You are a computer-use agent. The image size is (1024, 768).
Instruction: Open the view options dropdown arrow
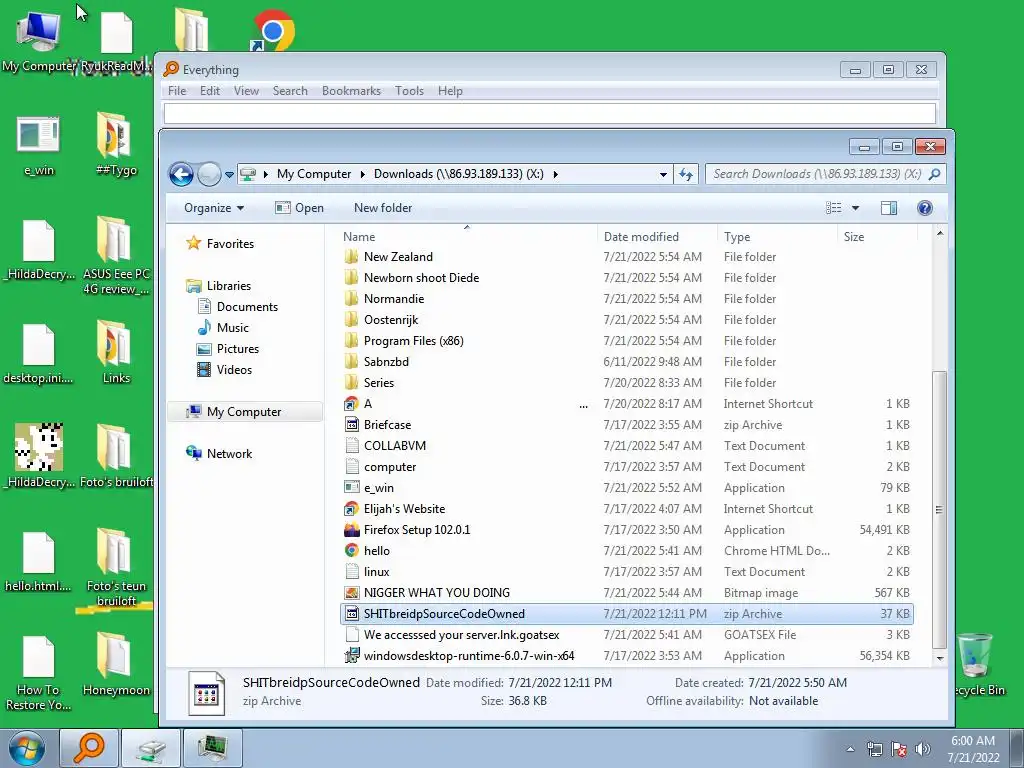tap(856, 208)
